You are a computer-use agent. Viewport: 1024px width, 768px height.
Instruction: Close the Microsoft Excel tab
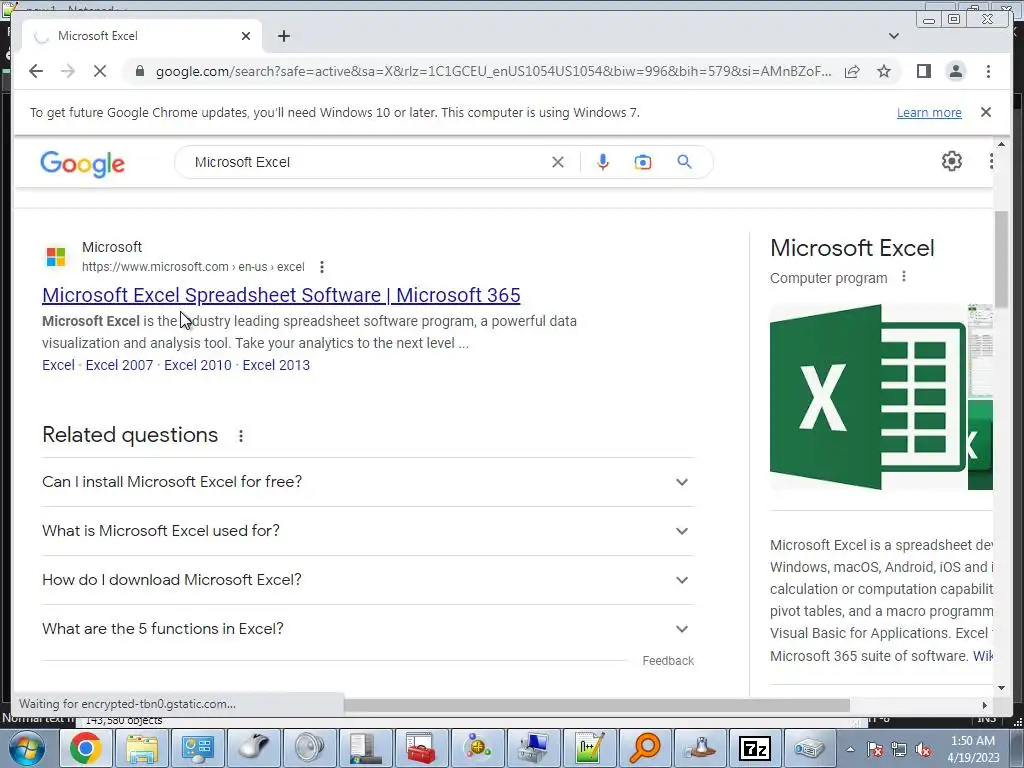246,36
